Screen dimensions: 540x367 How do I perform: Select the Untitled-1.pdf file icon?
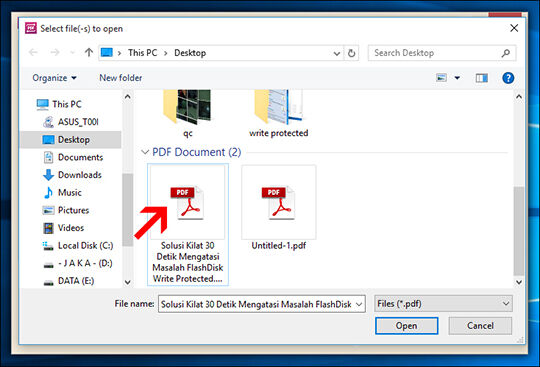279,203
